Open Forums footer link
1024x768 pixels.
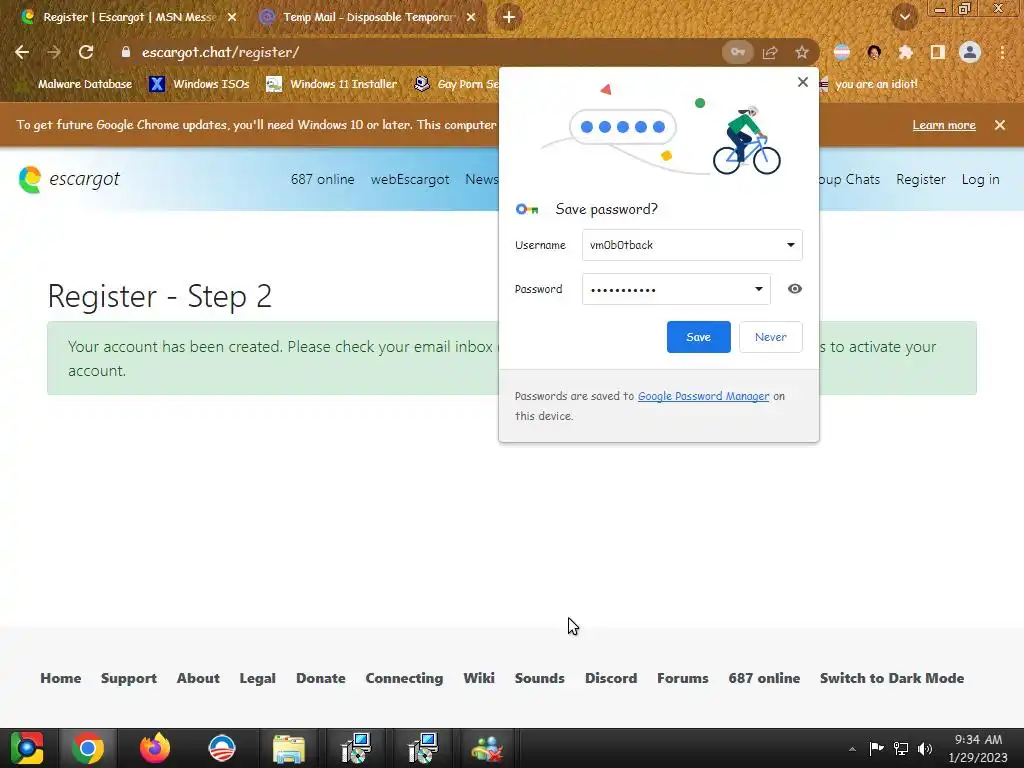(682, 678)
